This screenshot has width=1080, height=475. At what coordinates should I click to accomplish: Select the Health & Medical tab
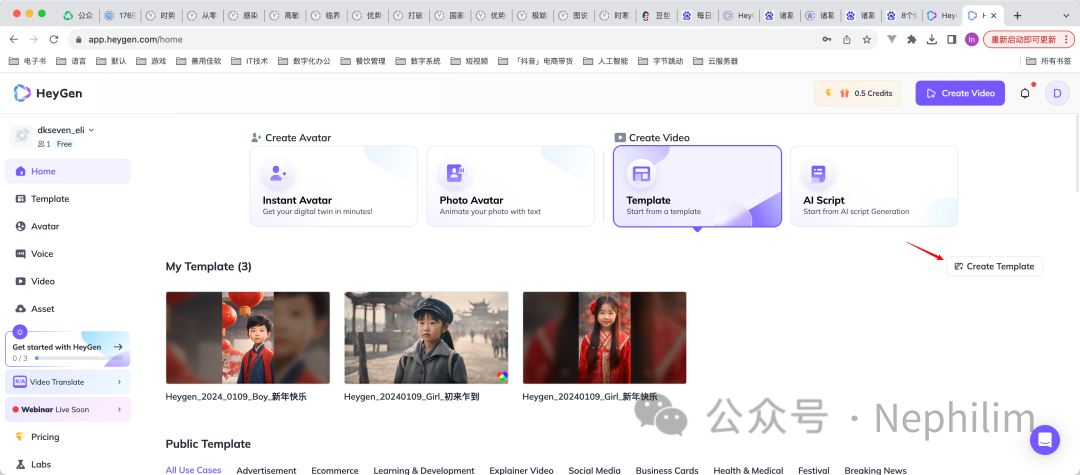point(748,470)
